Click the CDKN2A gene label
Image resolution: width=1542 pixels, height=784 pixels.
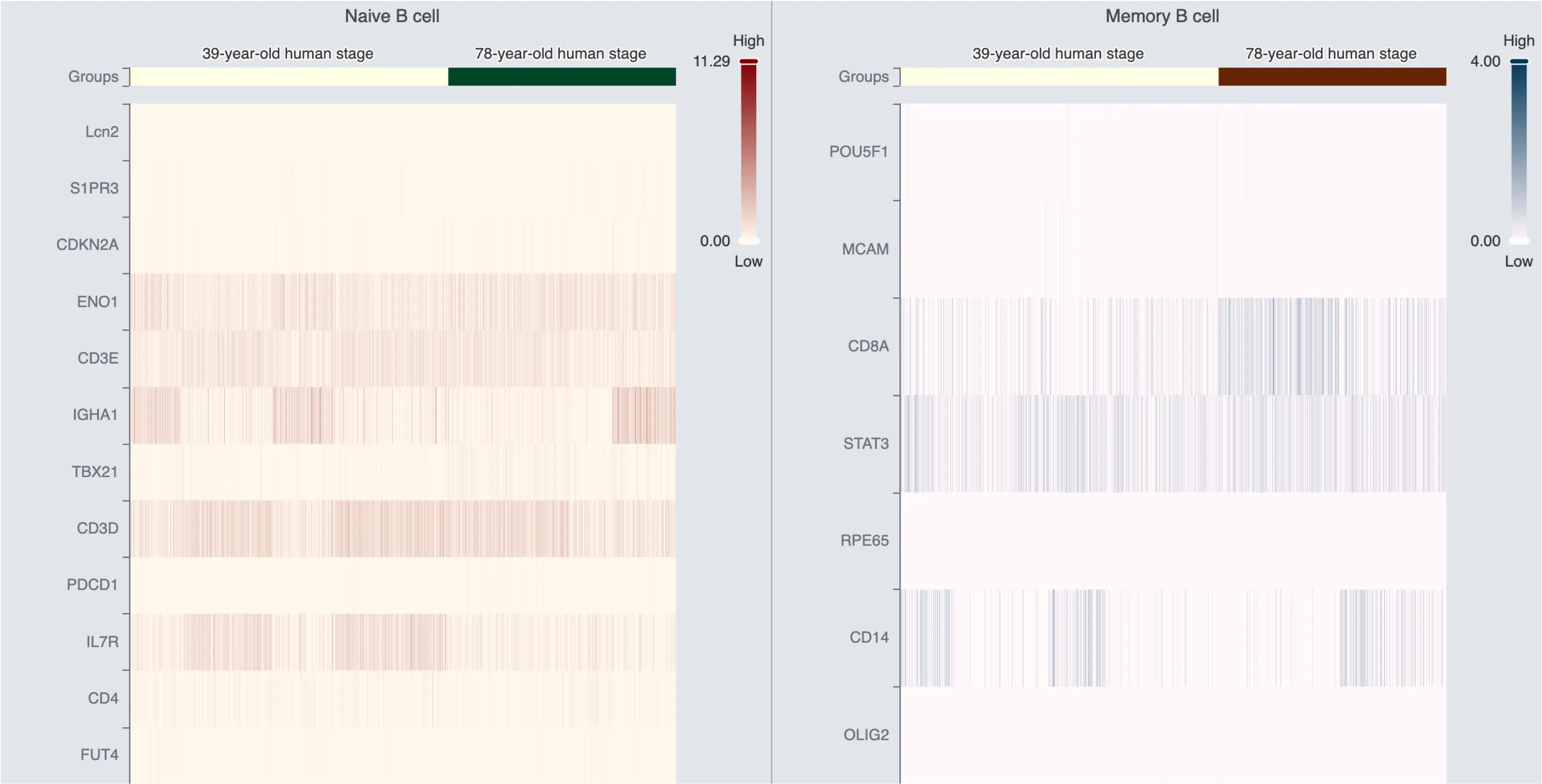pos(87,245)
